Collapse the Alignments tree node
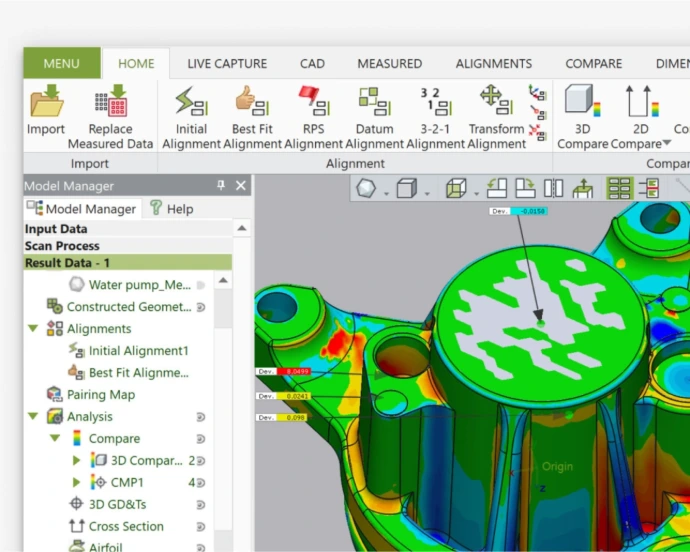Viewport: 690px width, 552px height. (x=33, y=329)
